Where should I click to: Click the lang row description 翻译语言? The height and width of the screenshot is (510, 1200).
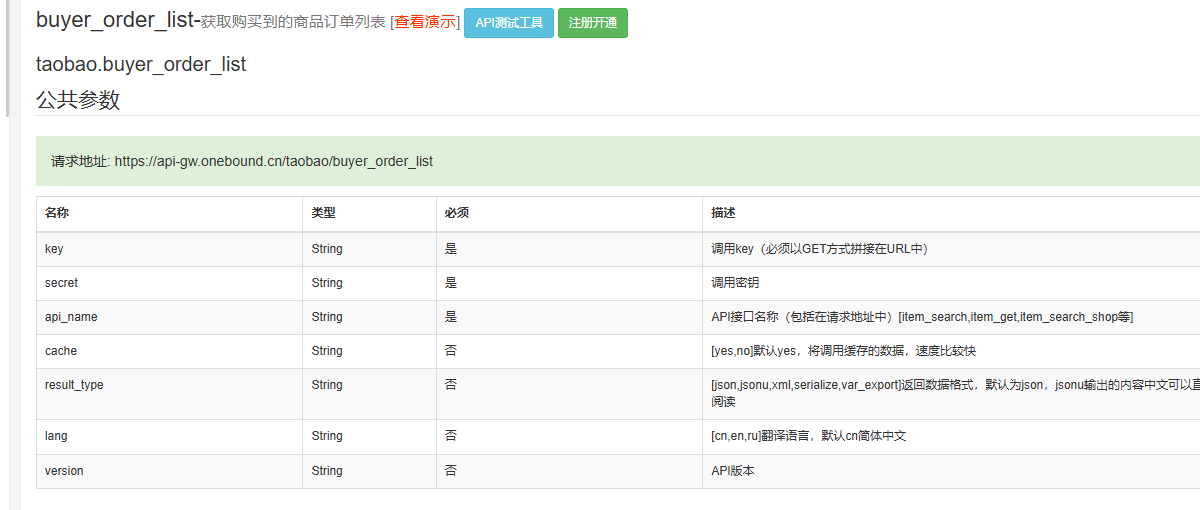coord(809,436)
